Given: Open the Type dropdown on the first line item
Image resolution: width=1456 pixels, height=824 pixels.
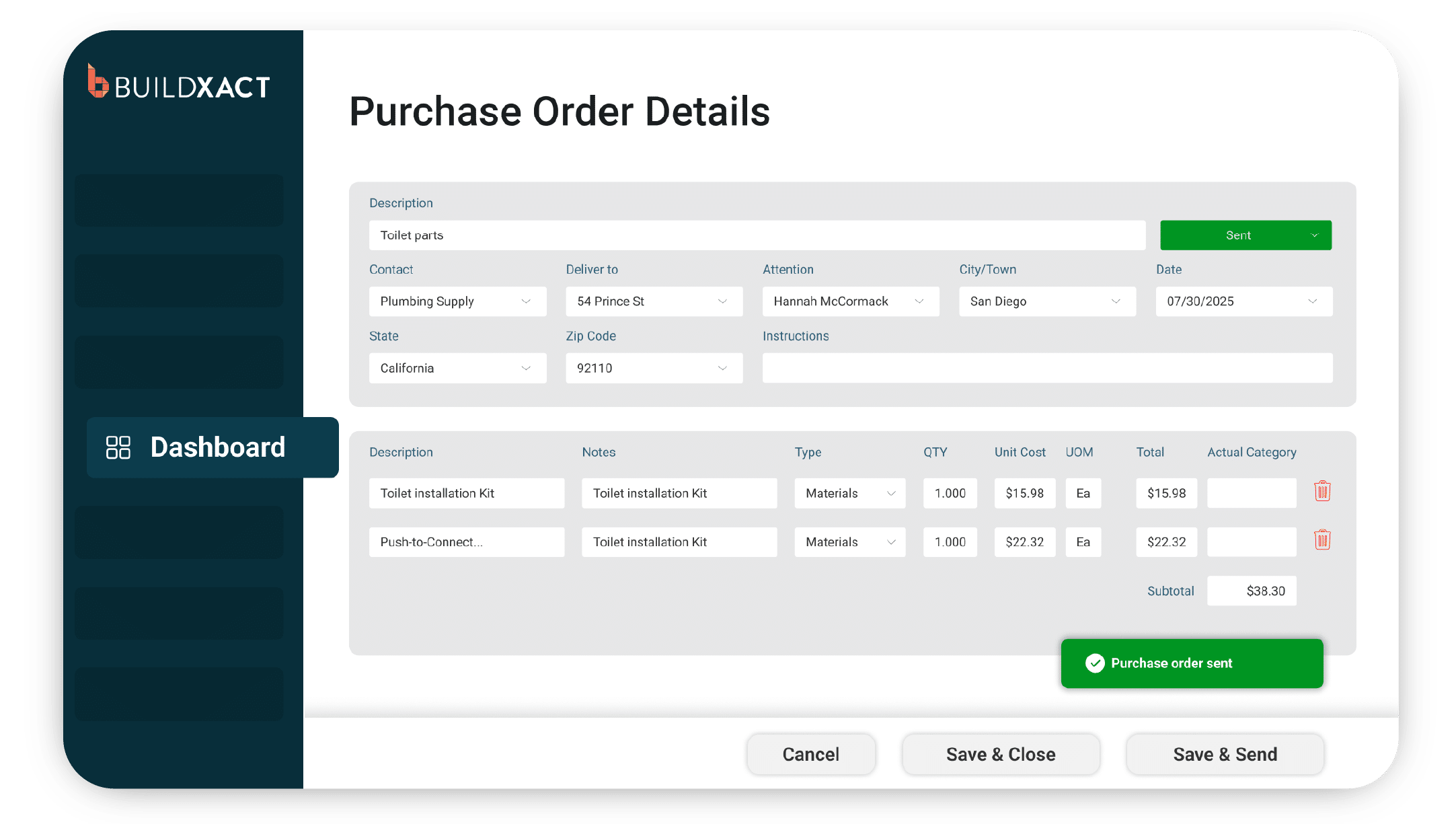Looking at the screenshot, I should coord(892,492).
